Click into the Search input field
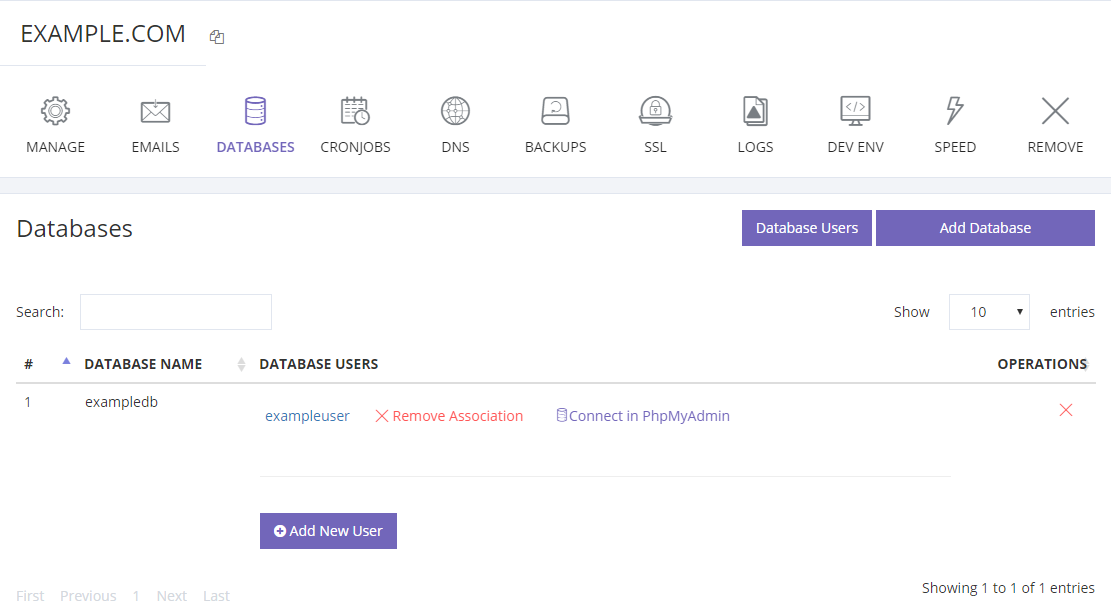The width and height of the screenshot is (1111, 606). tap(176, 312)
